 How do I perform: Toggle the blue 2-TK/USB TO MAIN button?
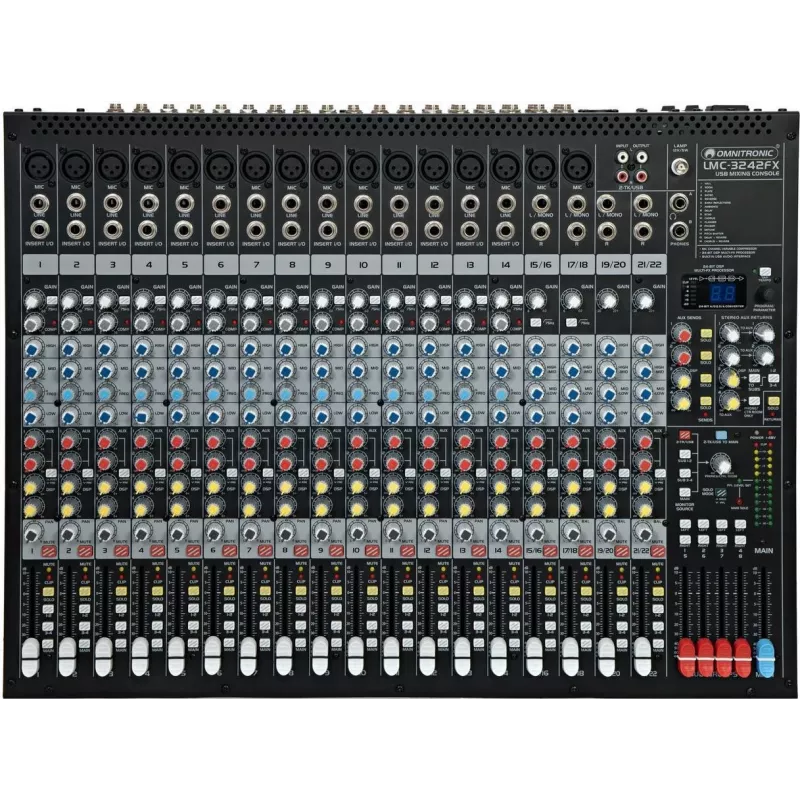click(x=721, y=435)
